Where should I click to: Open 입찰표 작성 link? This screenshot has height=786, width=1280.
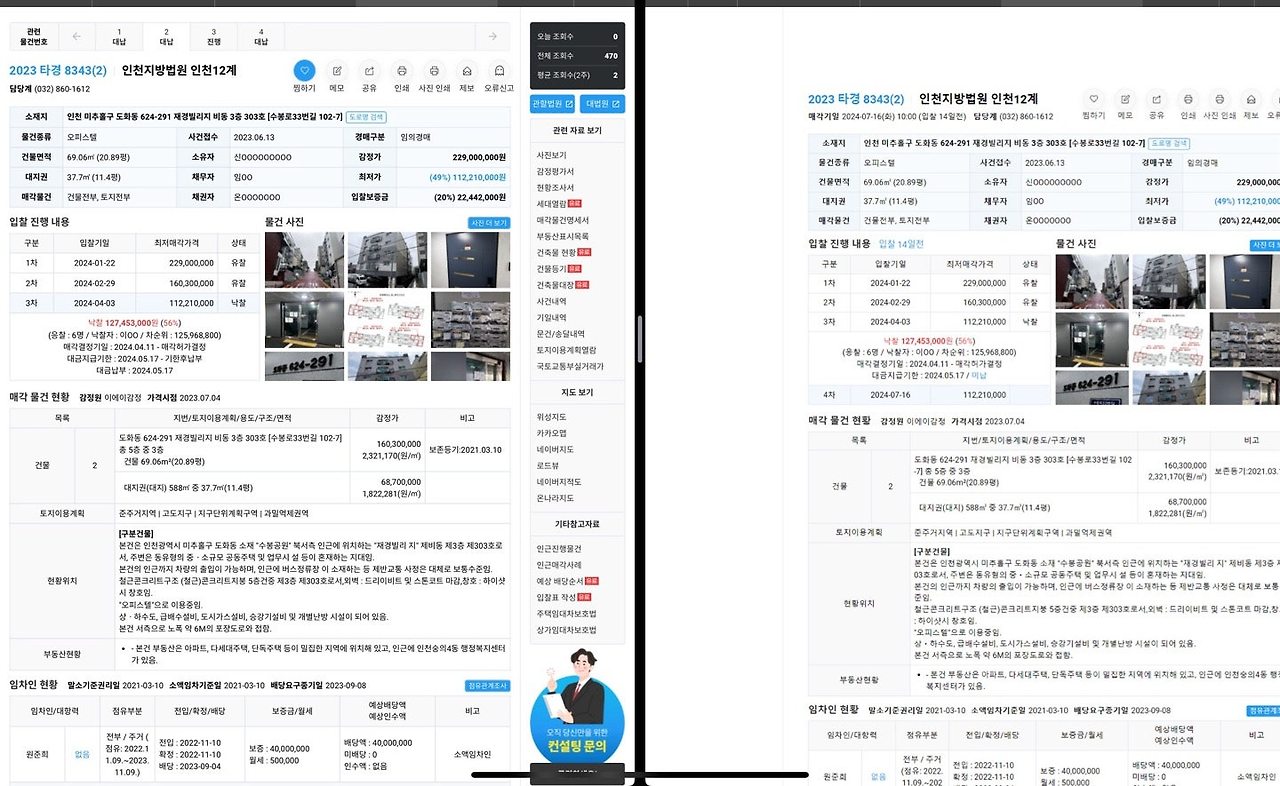[x=562, y=596]
